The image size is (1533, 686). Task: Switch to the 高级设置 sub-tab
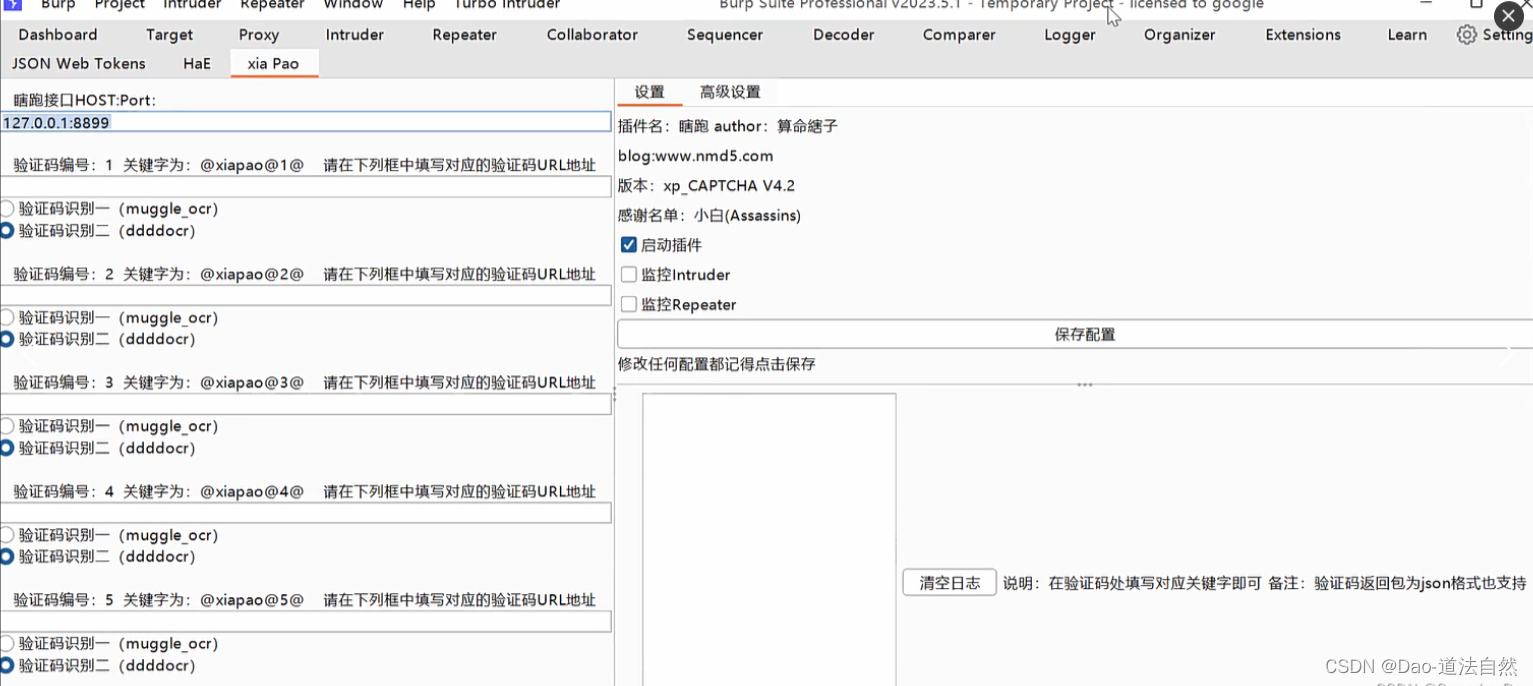click(730, 92)
